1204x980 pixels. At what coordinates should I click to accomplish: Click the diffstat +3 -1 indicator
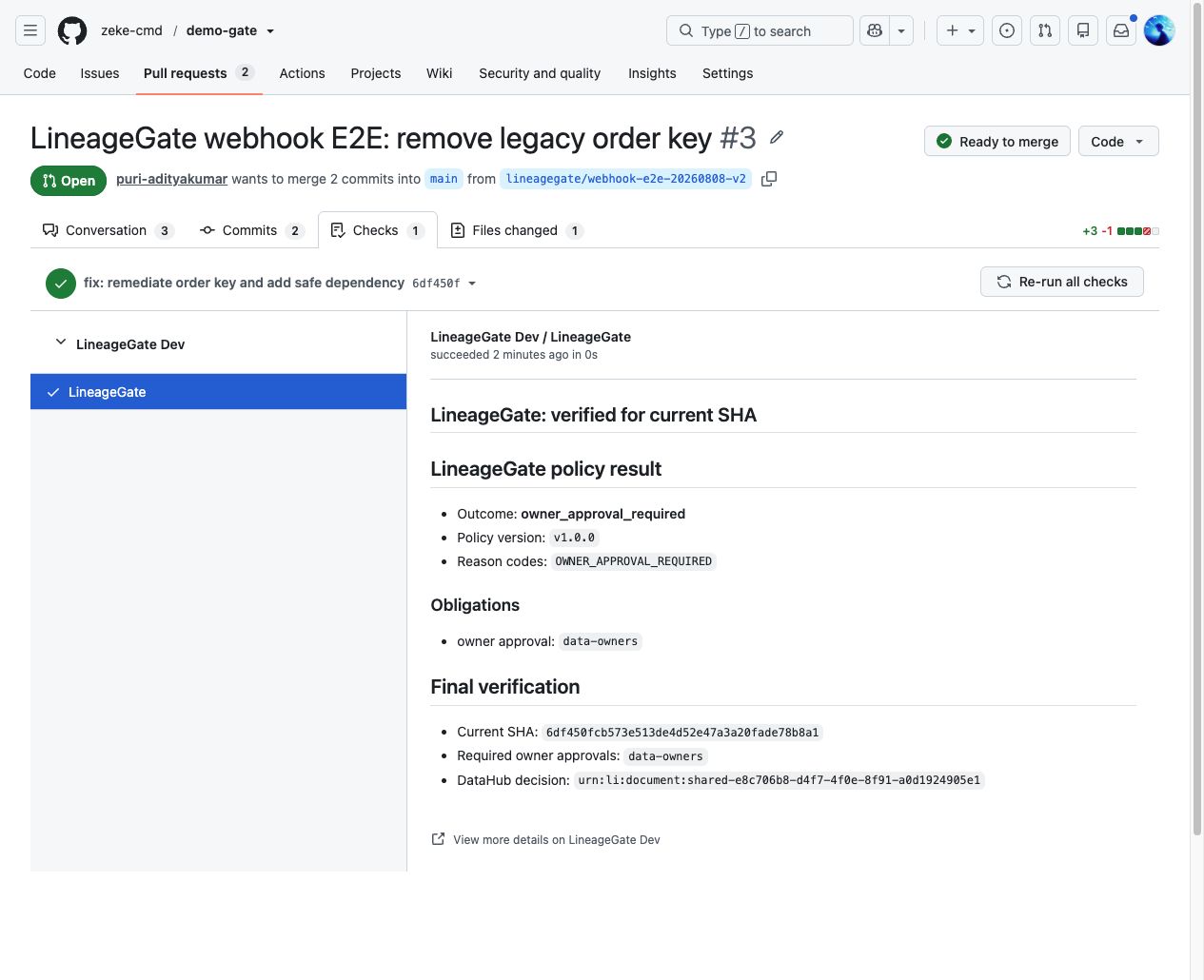tap(1120, 231)
